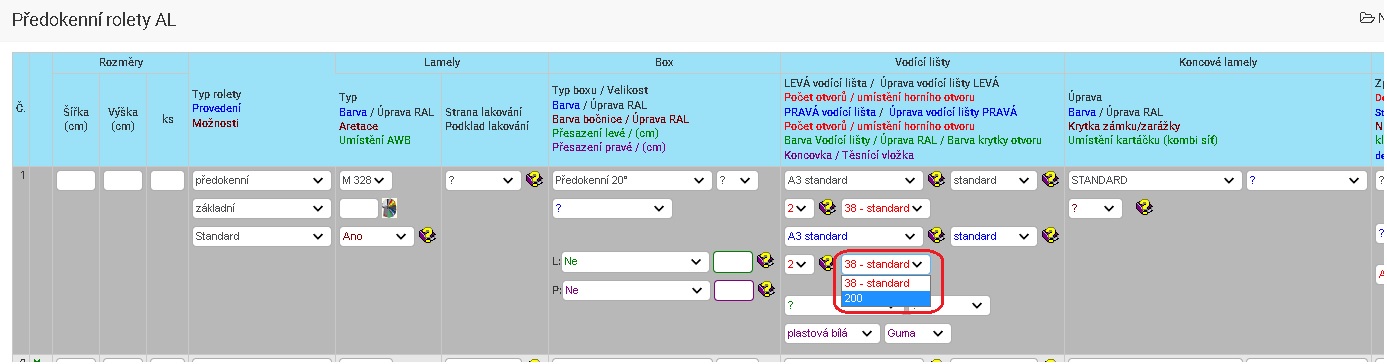Click help icon next to Strana lakování dropdown
1387x364 pixels.
534,181
